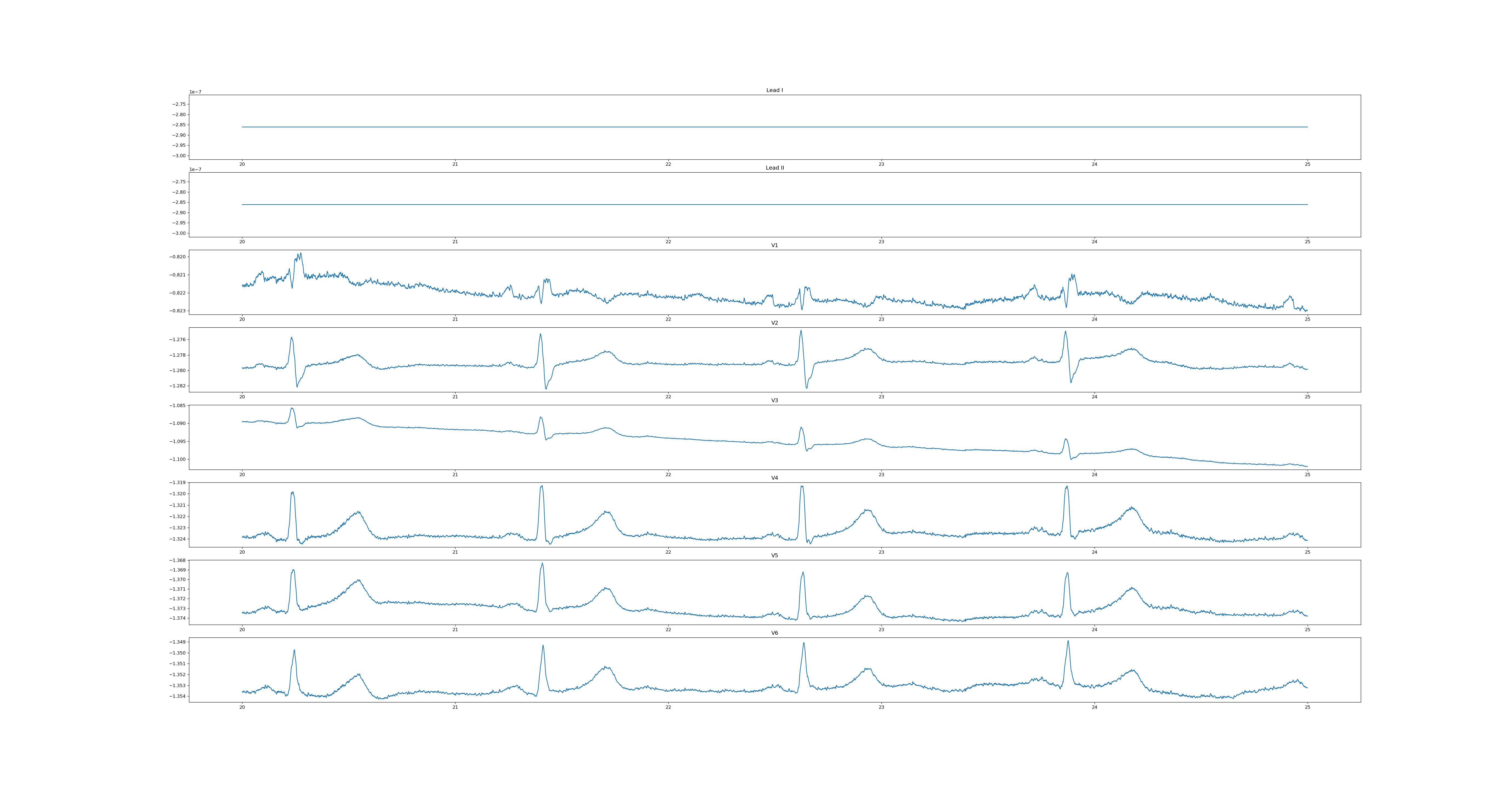
Task: Click the x-axis tick 20 under V2 plot
Action: click(242, 397)
